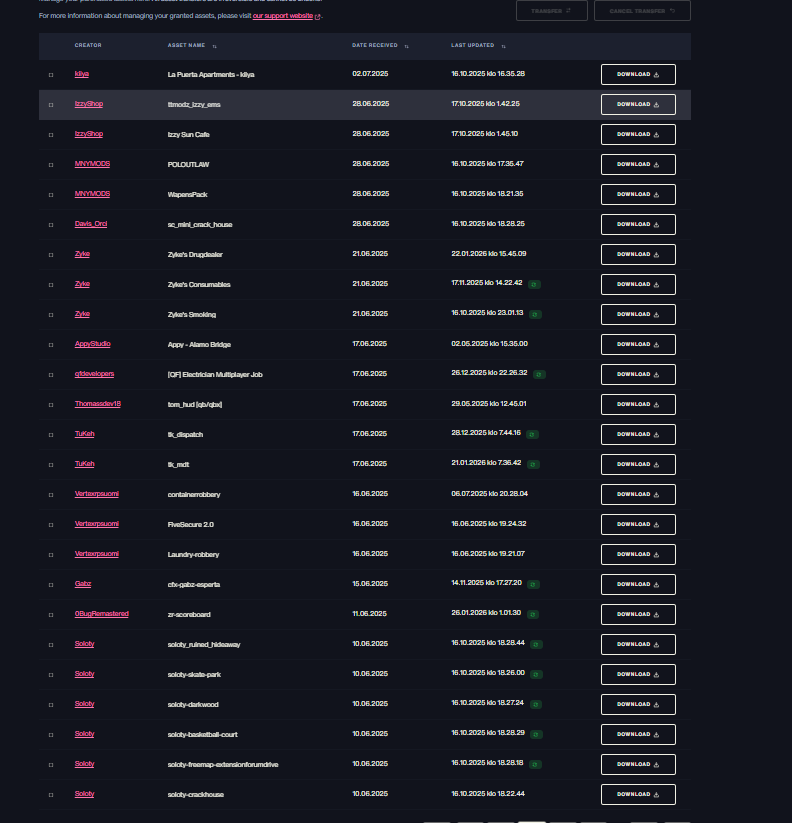Open the Davis_Orci creator link
792x823 pixels.
click(91, 224)
